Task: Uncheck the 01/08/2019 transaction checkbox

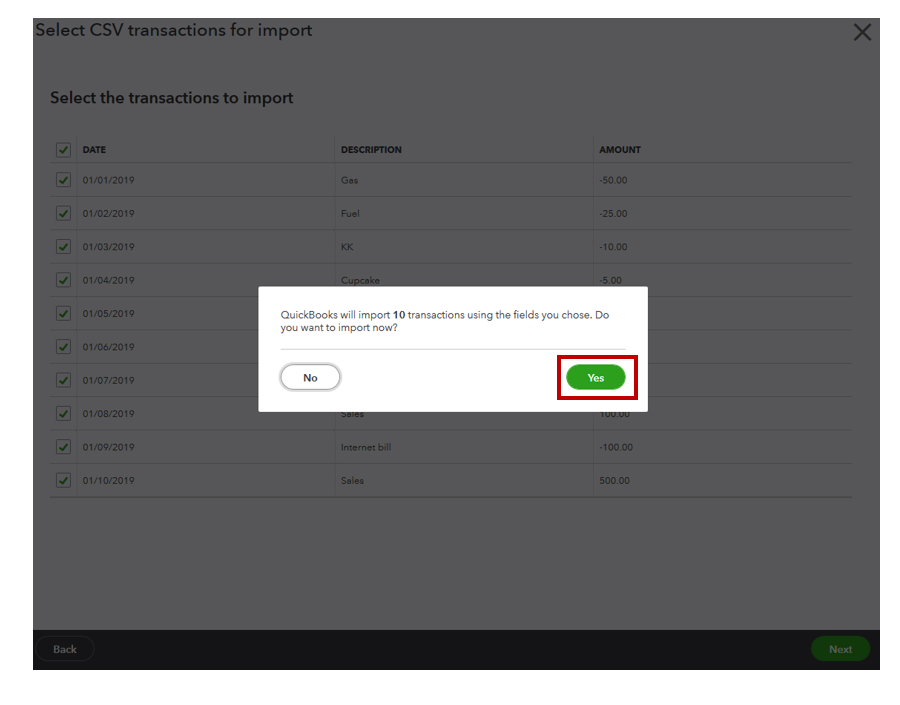Action: (x=63, y=413)
